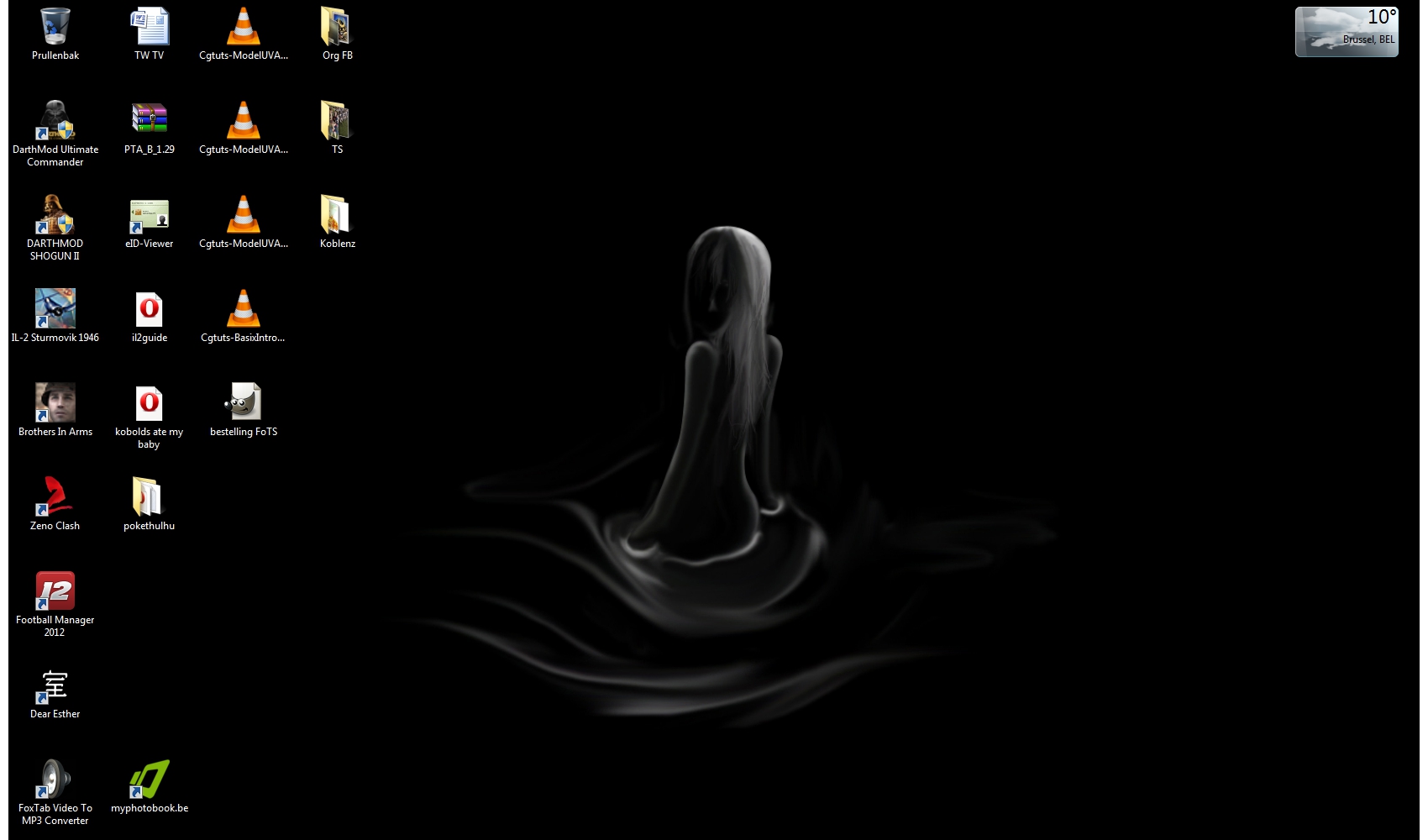The image size is (1428, 840).
Task: Launch Football Manager 2012
Action: pos(55,592)
